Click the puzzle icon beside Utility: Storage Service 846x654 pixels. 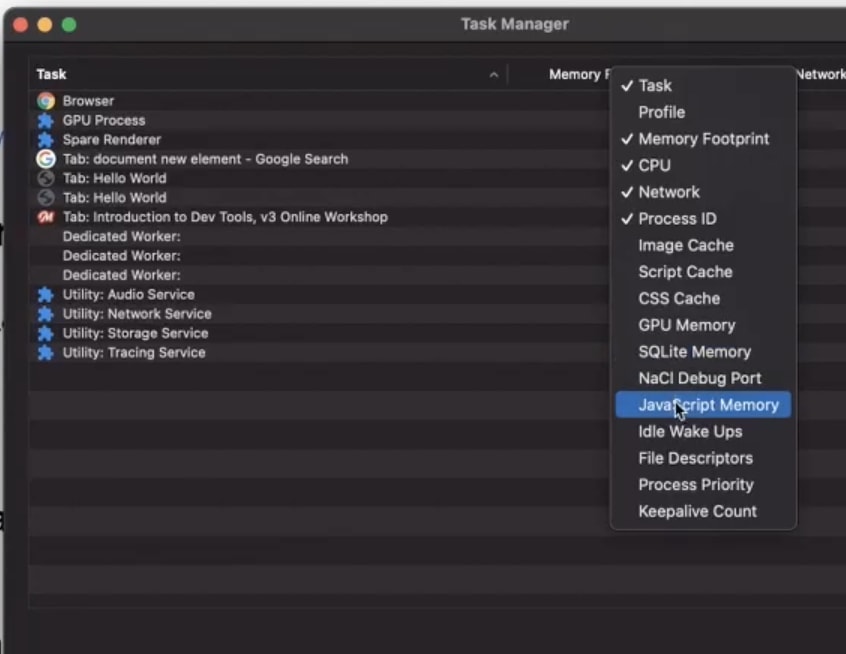coord(46,333)
